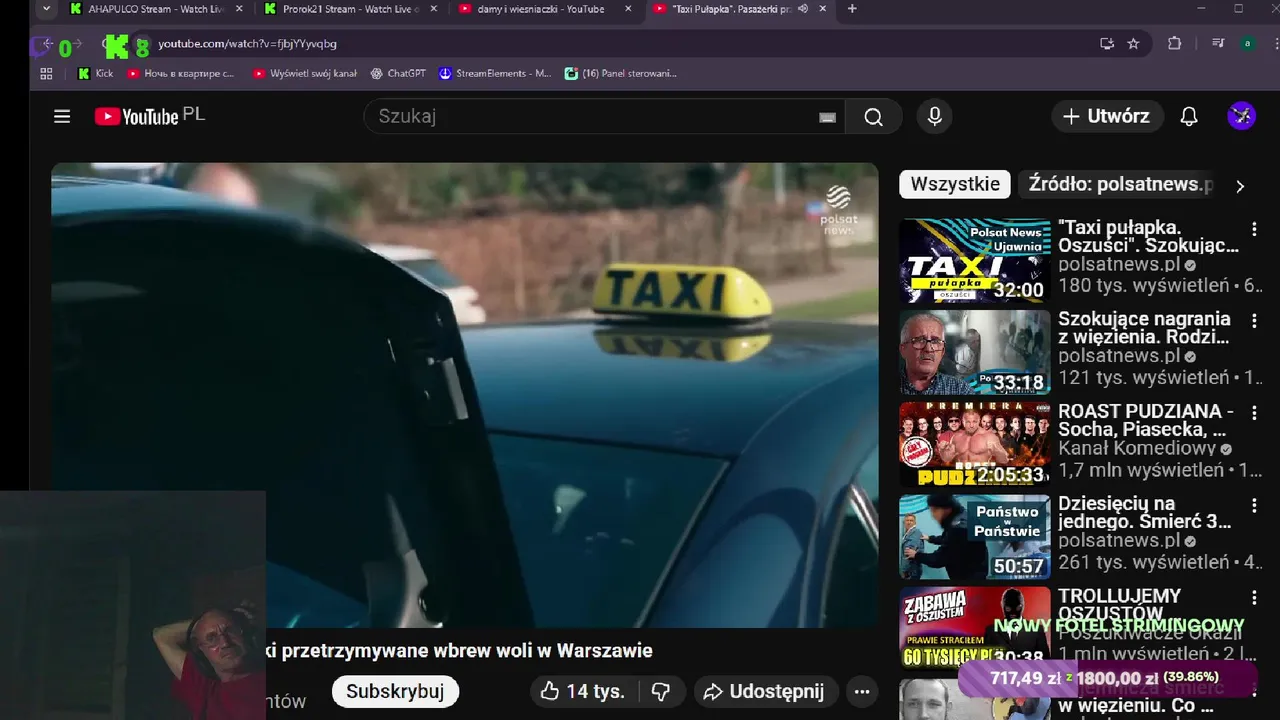Click the Dziesięciu na jednego video title
The image size is (1280, 720).
(1144, 512)
